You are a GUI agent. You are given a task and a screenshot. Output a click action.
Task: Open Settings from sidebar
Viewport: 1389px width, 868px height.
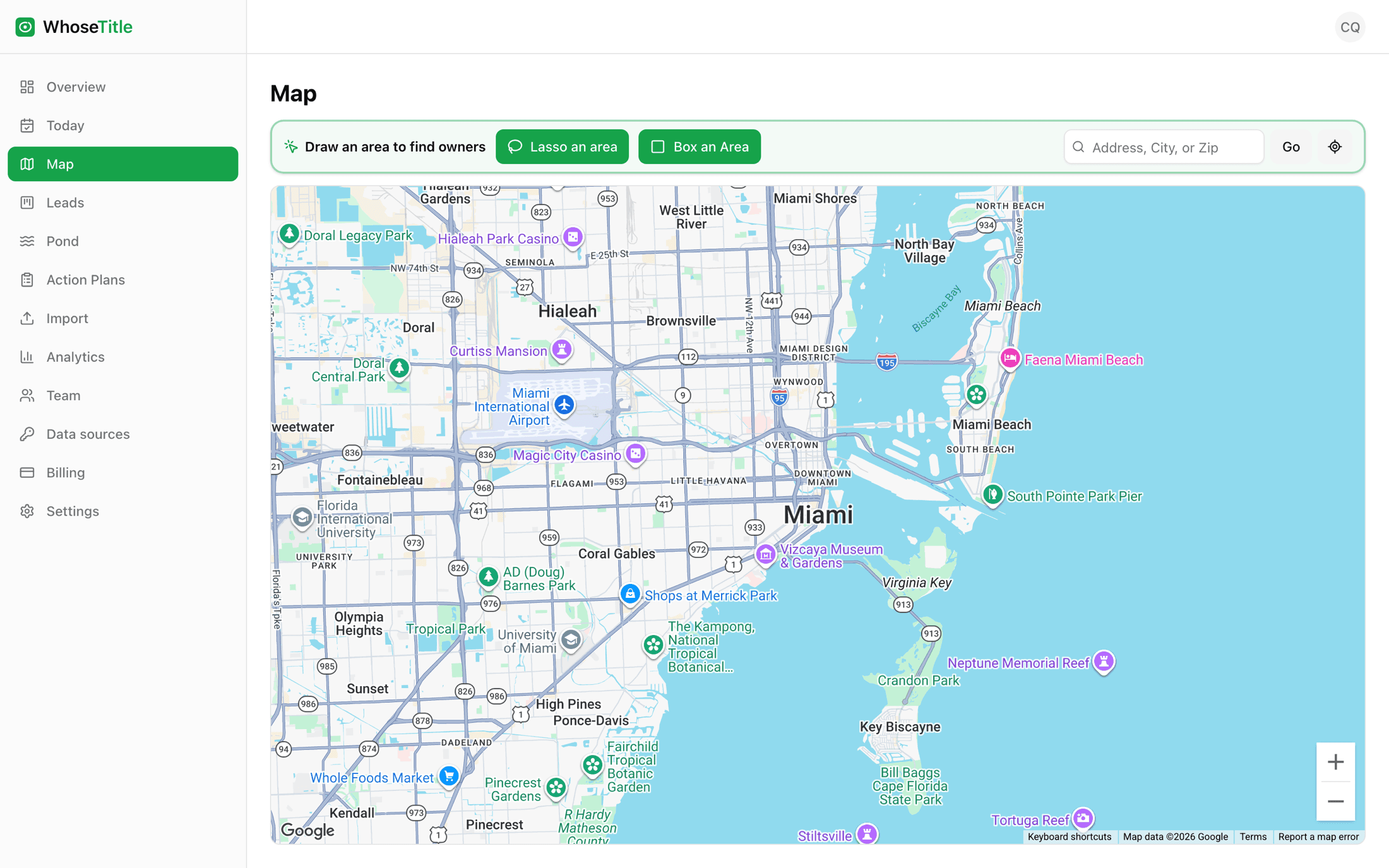point(123,511)
